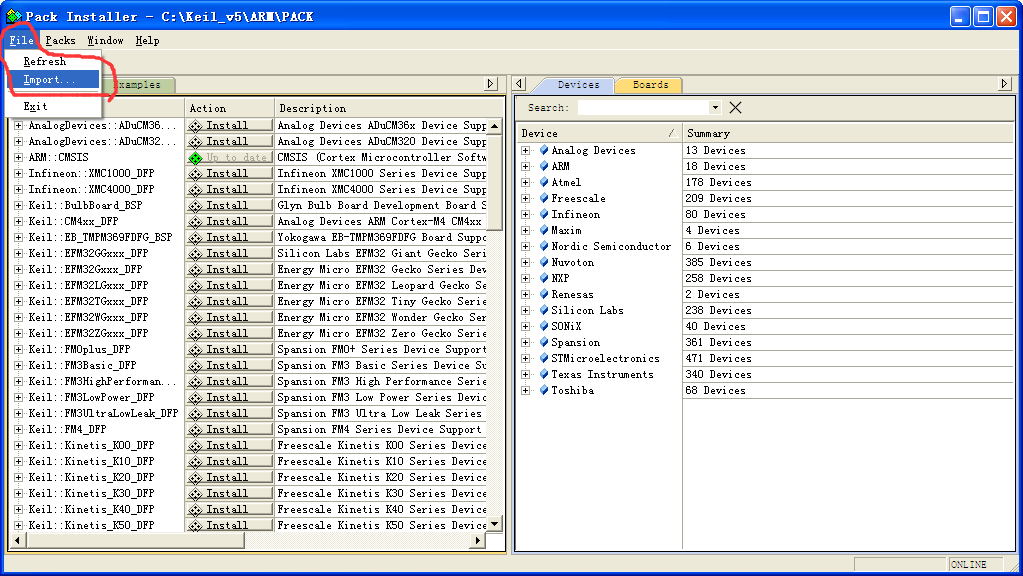The height and width of the screenshot is (576, 1023).
Task: Click packs list horizontal scrollbar right arrow
Action: [x=478, y=540]
